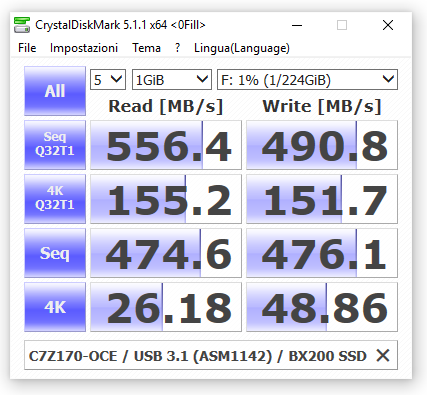Click Seq write value 476.1
Viewport: 427px width, 395px height.
[322, 253]
